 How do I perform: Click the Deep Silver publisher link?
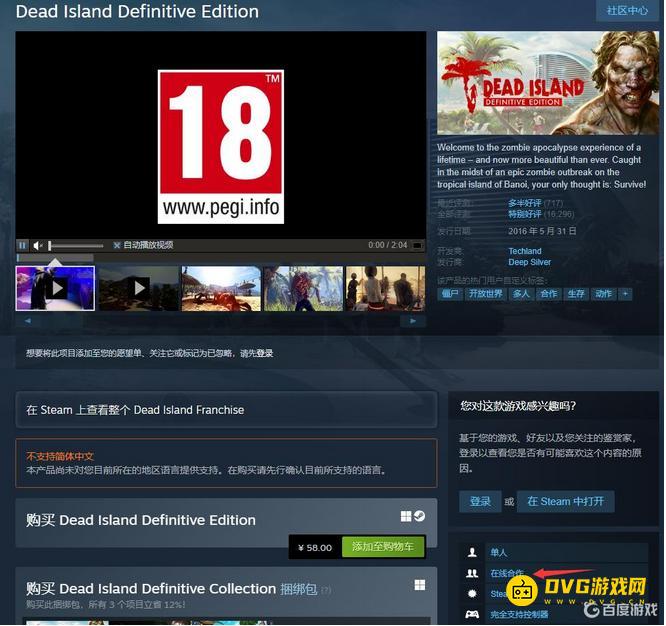point(529,262)
